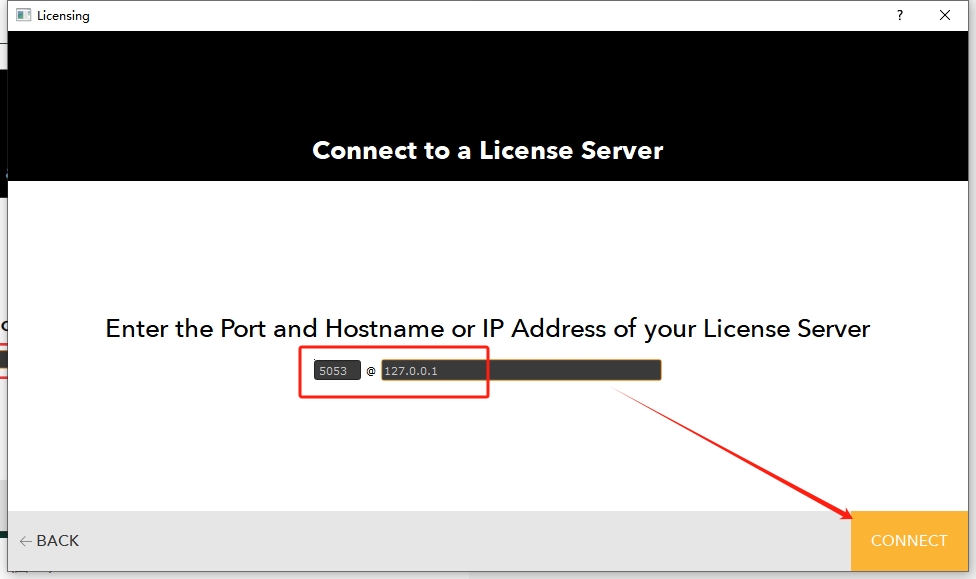Click the Licensing window app icon
Image resolution: width=976 pixels, height=579 pixels.
24,15
